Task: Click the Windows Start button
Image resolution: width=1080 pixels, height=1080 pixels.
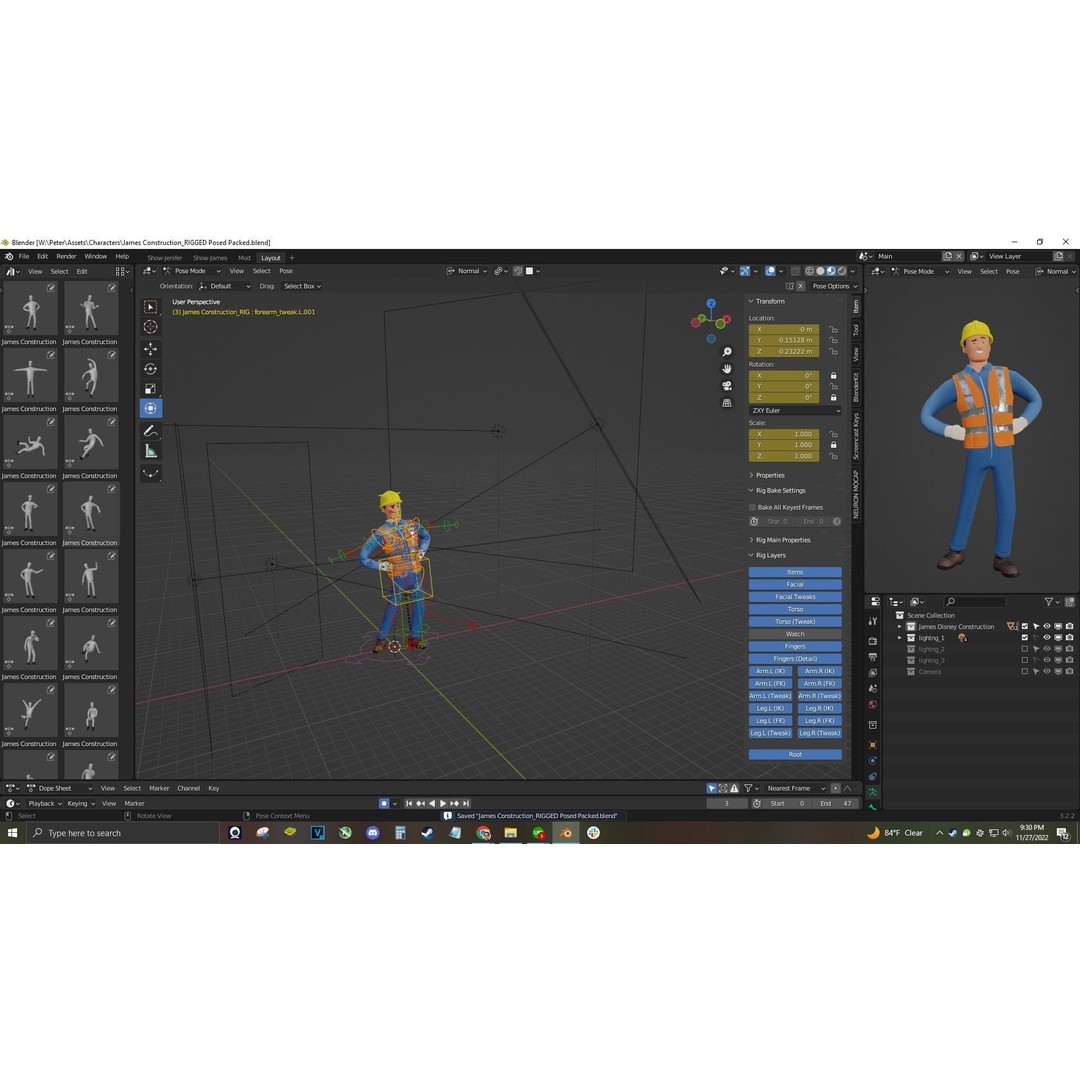Action: (12, 833)
